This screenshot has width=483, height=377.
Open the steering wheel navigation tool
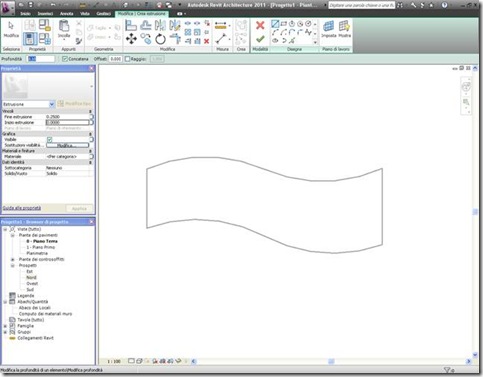(x=466, y=87)
